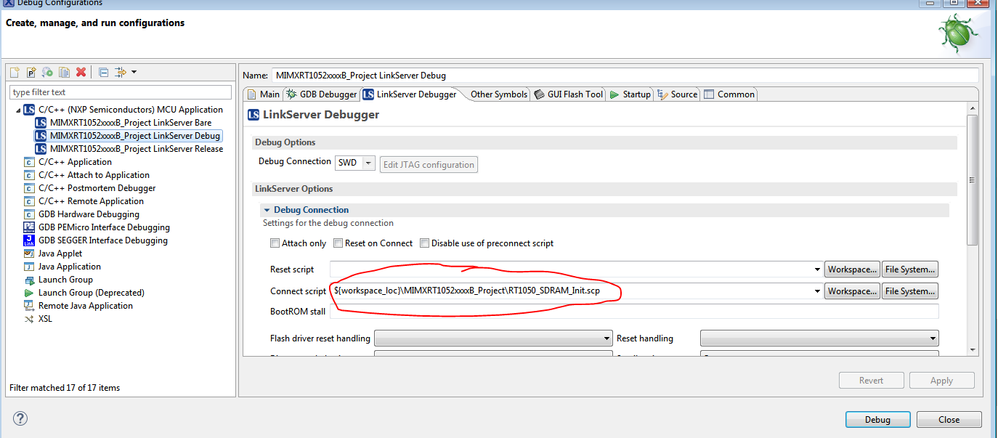Click icon next to C/C++ Remote Application
Viewport: 998px width, 438px height.
tap(29, 201)
